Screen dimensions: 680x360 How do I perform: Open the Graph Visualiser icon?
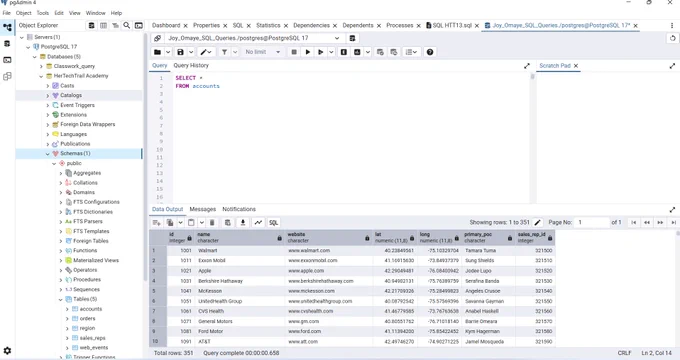coord(258,223)
